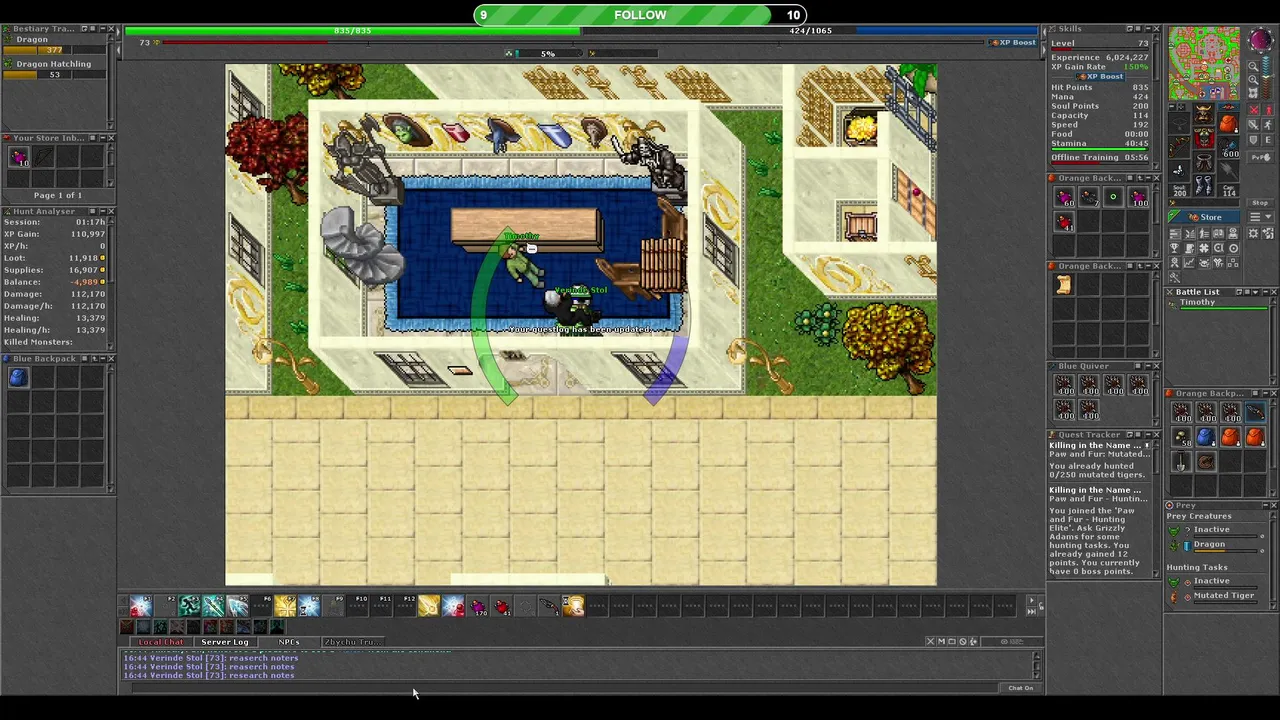Select gold coins stack of 58
The width and height of the screenshot is (1280, 720).
tap(1181, 437)
